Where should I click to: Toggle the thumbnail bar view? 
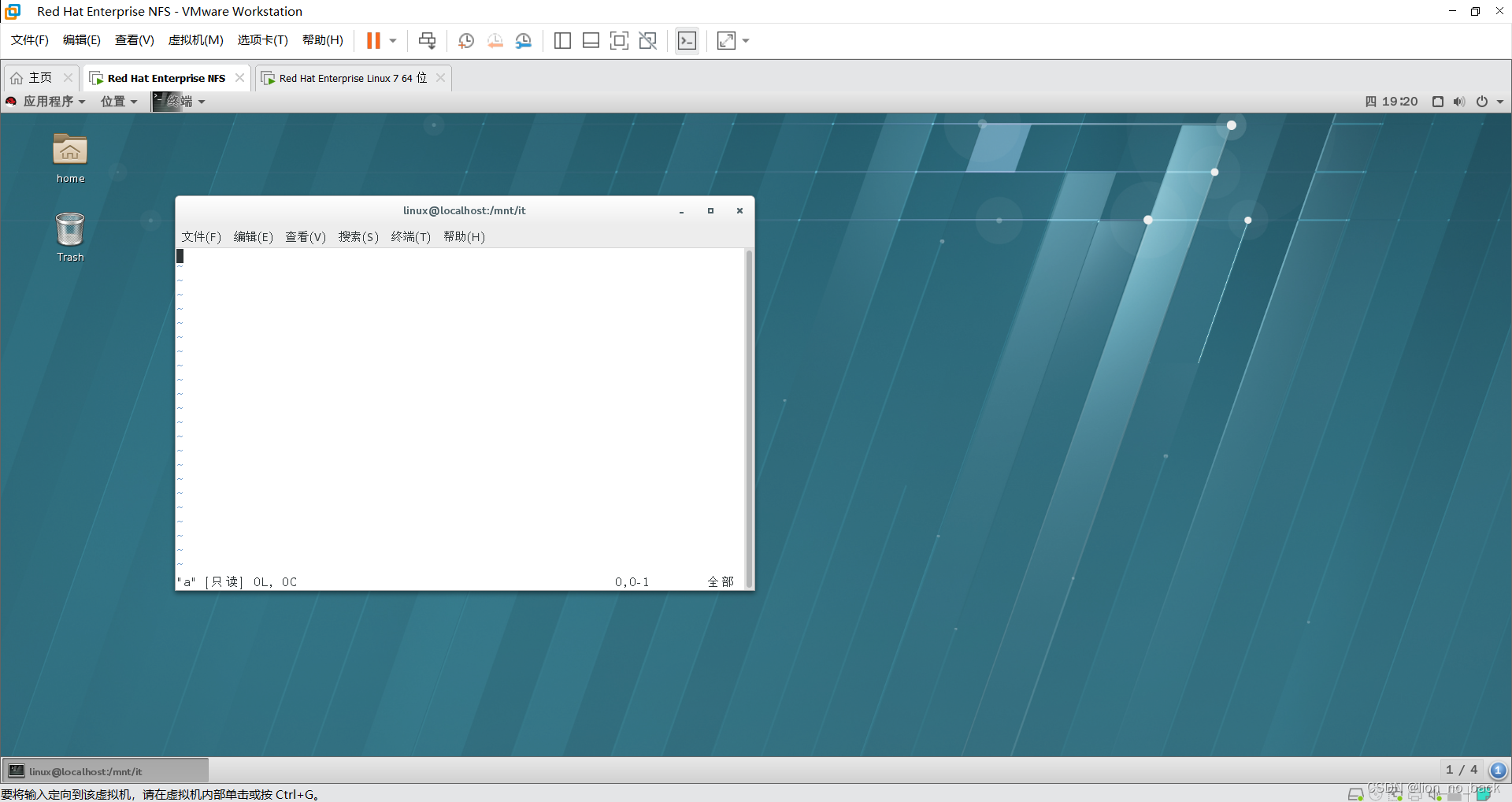pyautogui.click(x=591, y=40)
